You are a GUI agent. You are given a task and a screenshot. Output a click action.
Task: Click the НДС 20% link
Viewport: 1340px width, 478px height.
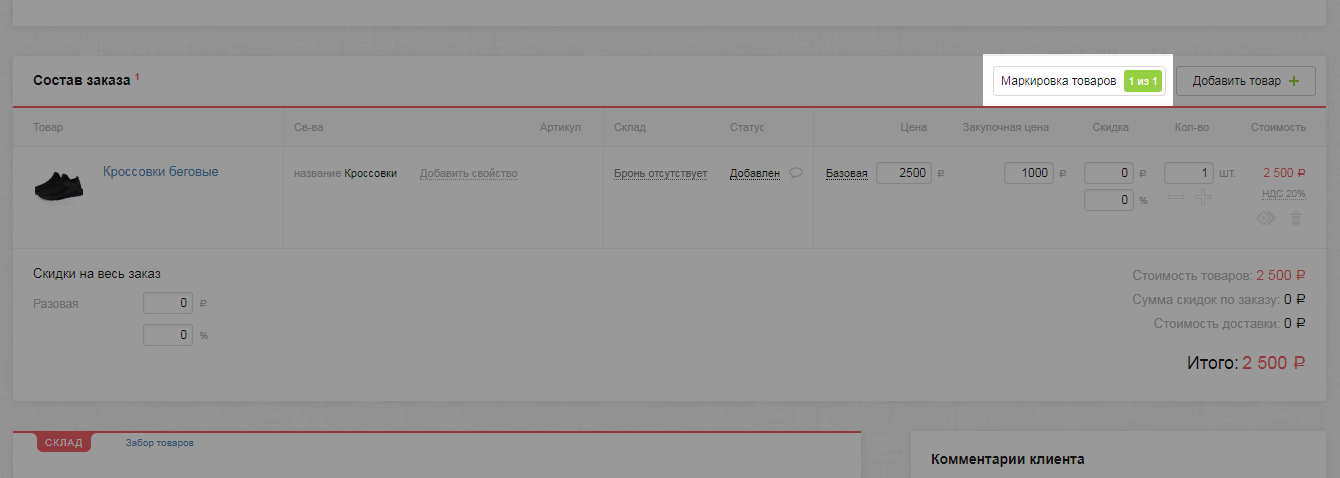click(1284, 194)
